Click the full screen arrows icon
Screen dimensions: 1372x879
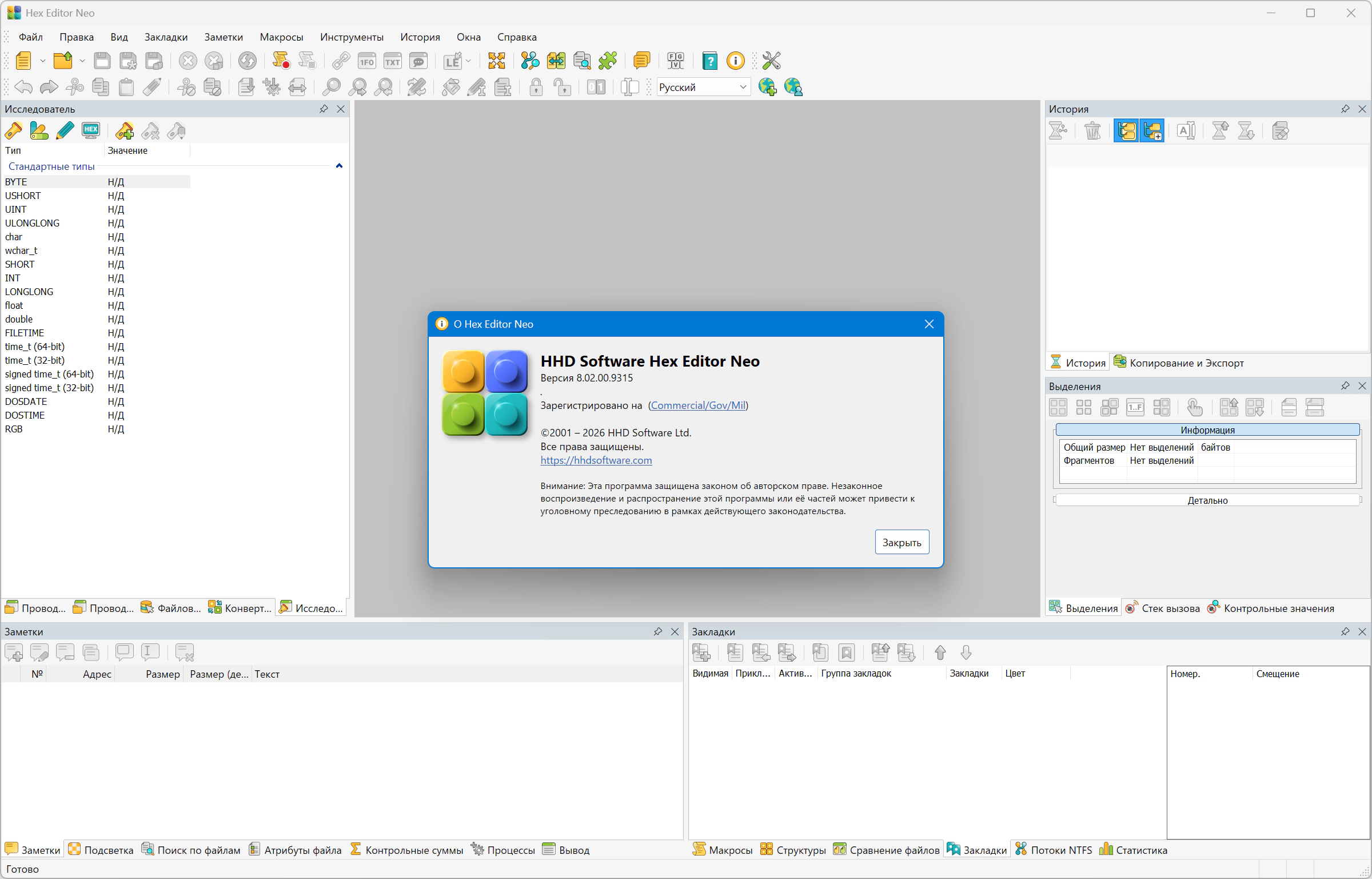tap(496, 61)
